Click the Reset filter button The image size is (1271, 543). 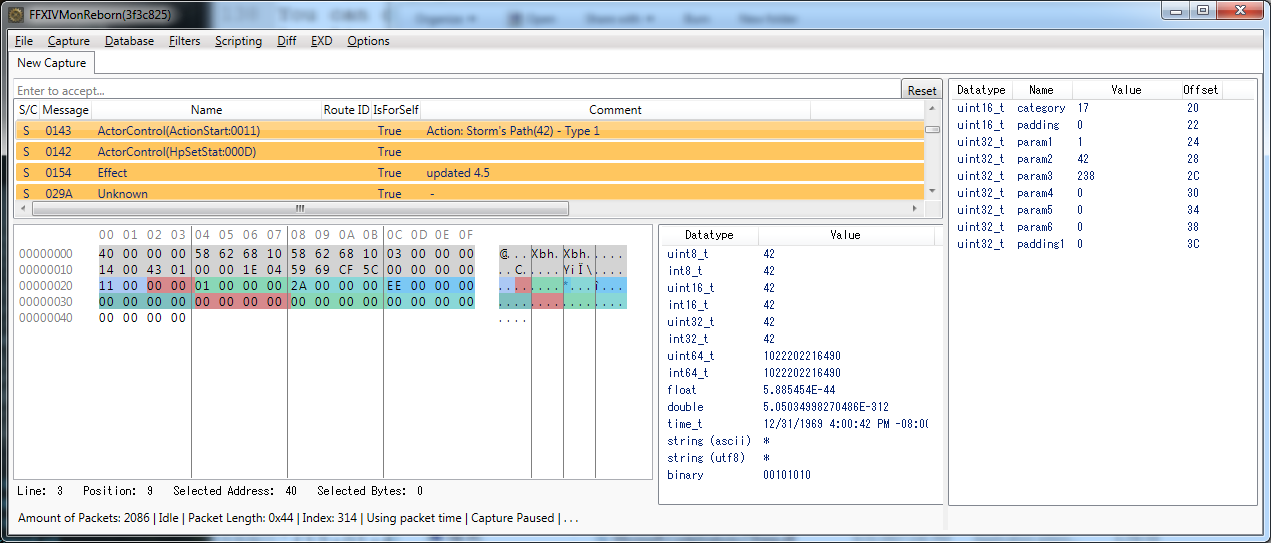922,90
